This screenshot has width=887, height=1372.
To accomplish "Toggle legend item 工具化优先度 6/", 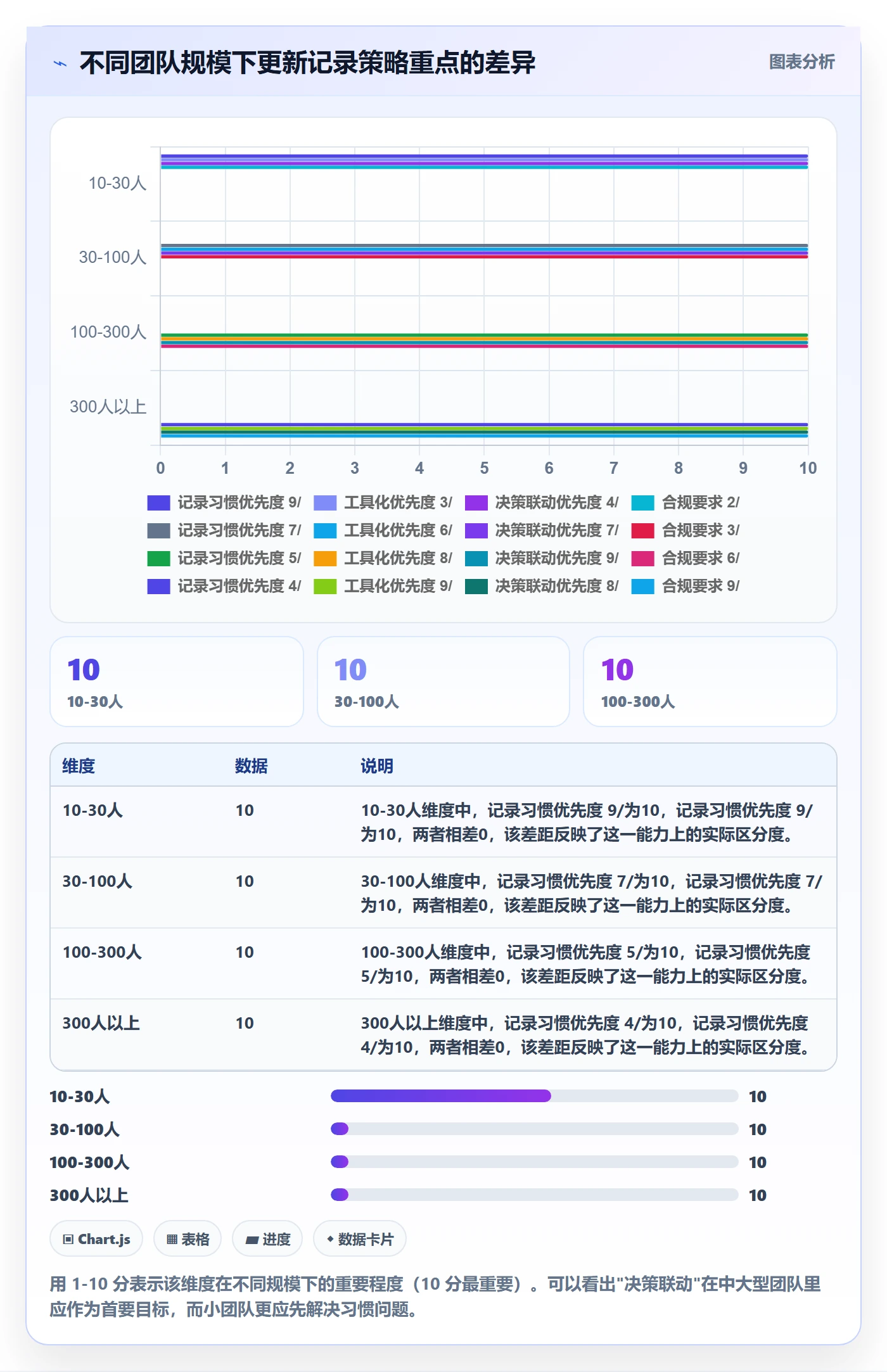I will pyautogui.click(x=383, y=531).
